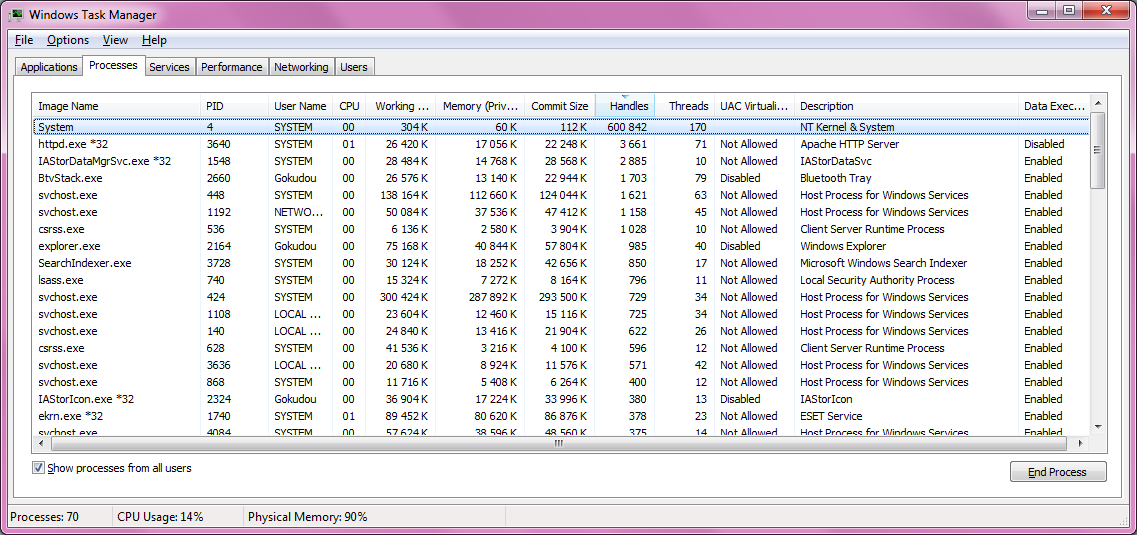
Task: Click the Windows Explorer description cell
Action: coord(843,246)
